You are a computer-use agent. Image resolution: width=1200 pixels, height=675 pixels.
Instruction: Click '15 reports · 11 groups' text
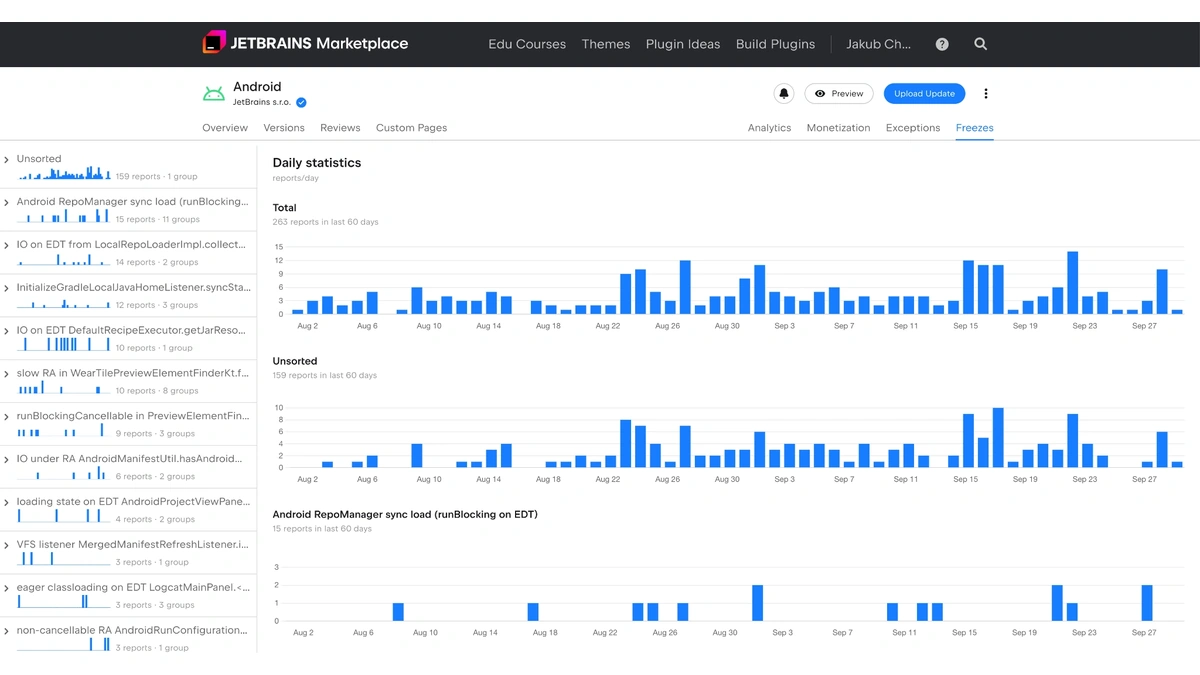point(157,220)
